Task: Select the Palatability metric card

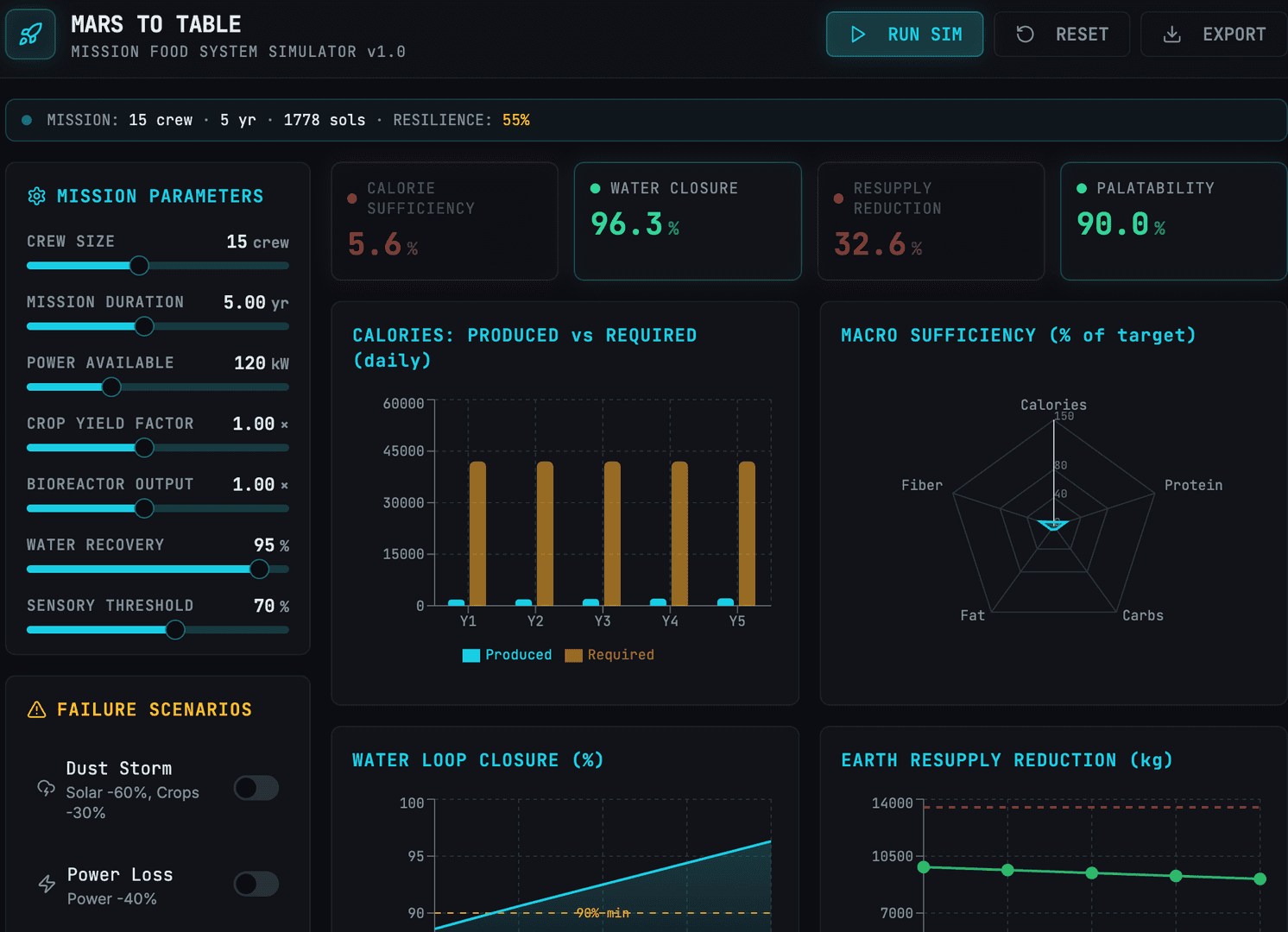Action: pos(1173,221)
